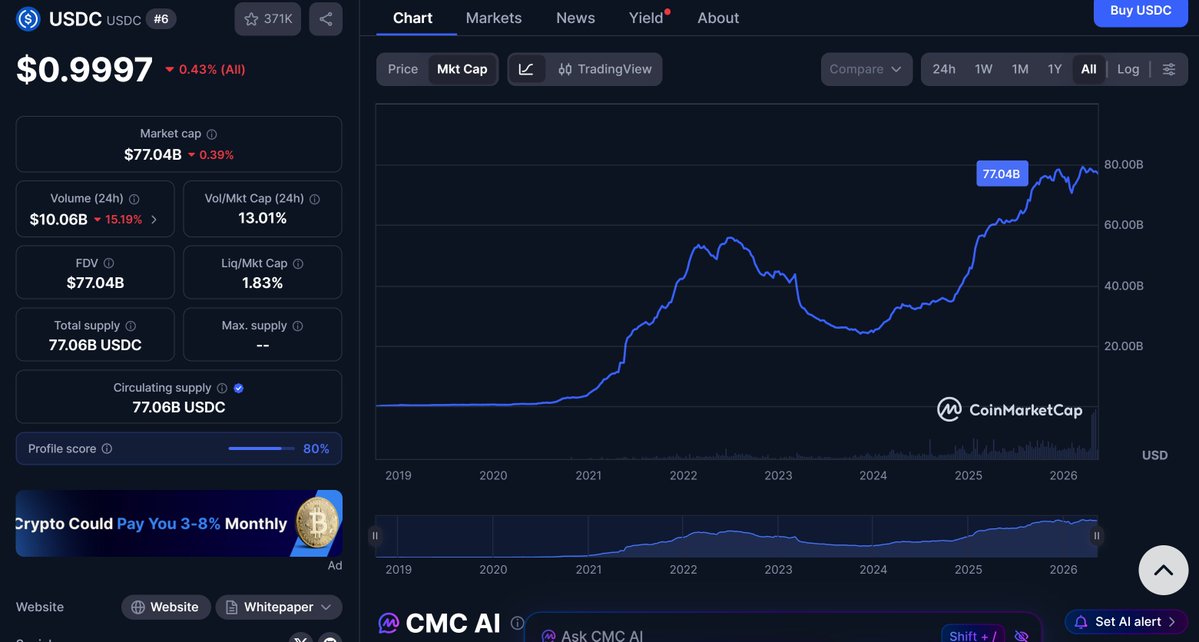Open the Yield tab
The image size is (1199, 642).
point(646,18)
